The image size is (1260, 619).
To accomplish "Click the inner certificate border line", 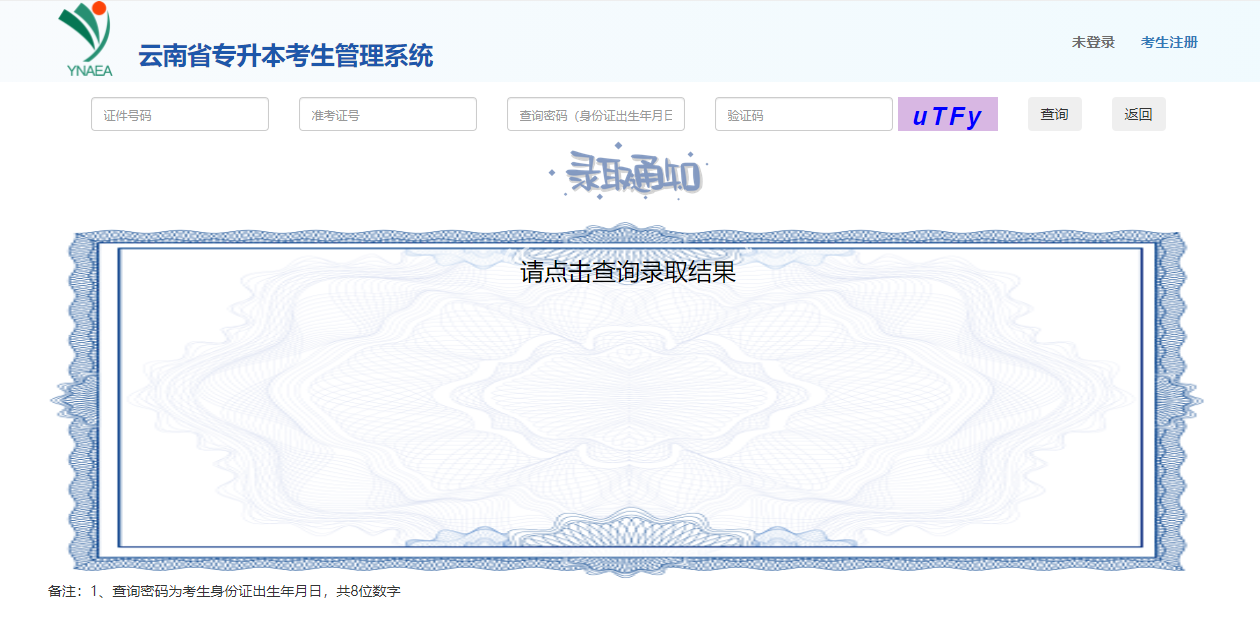I will click(117, 400).
